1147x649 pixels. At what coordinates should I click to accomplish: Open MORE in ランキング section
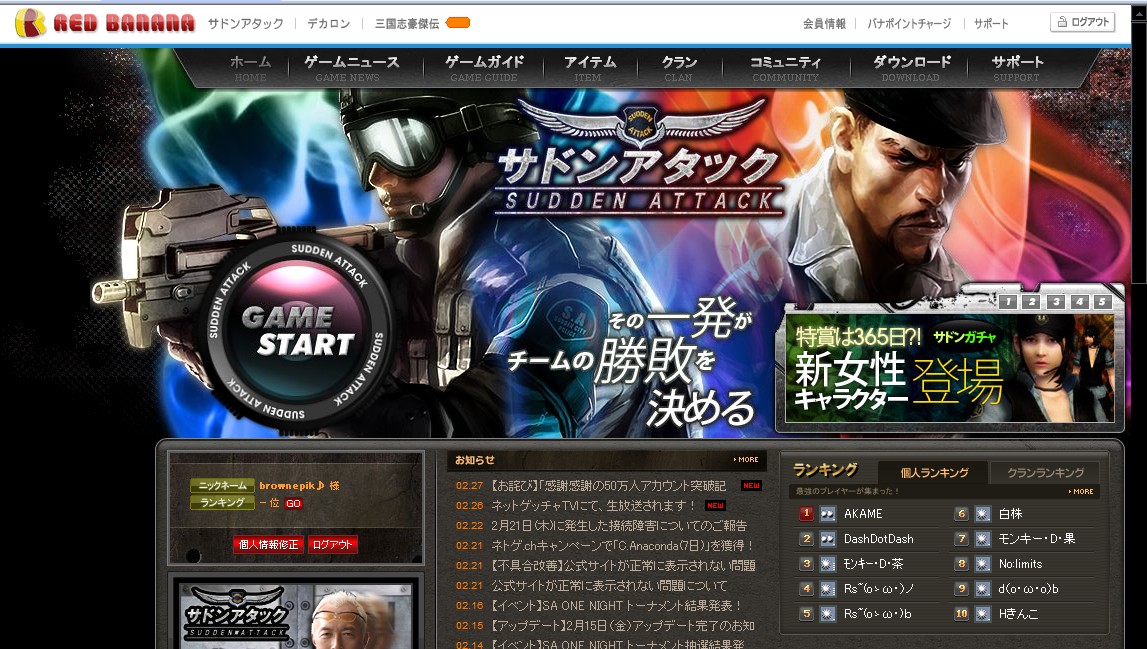tap(1081, 492)
